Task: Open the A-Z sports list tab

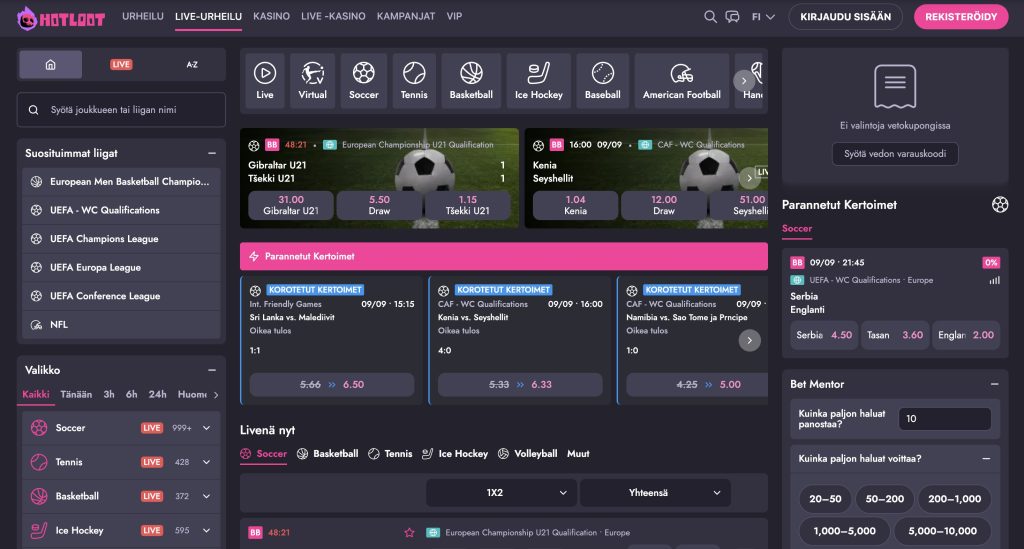Action: pos(192,65)
